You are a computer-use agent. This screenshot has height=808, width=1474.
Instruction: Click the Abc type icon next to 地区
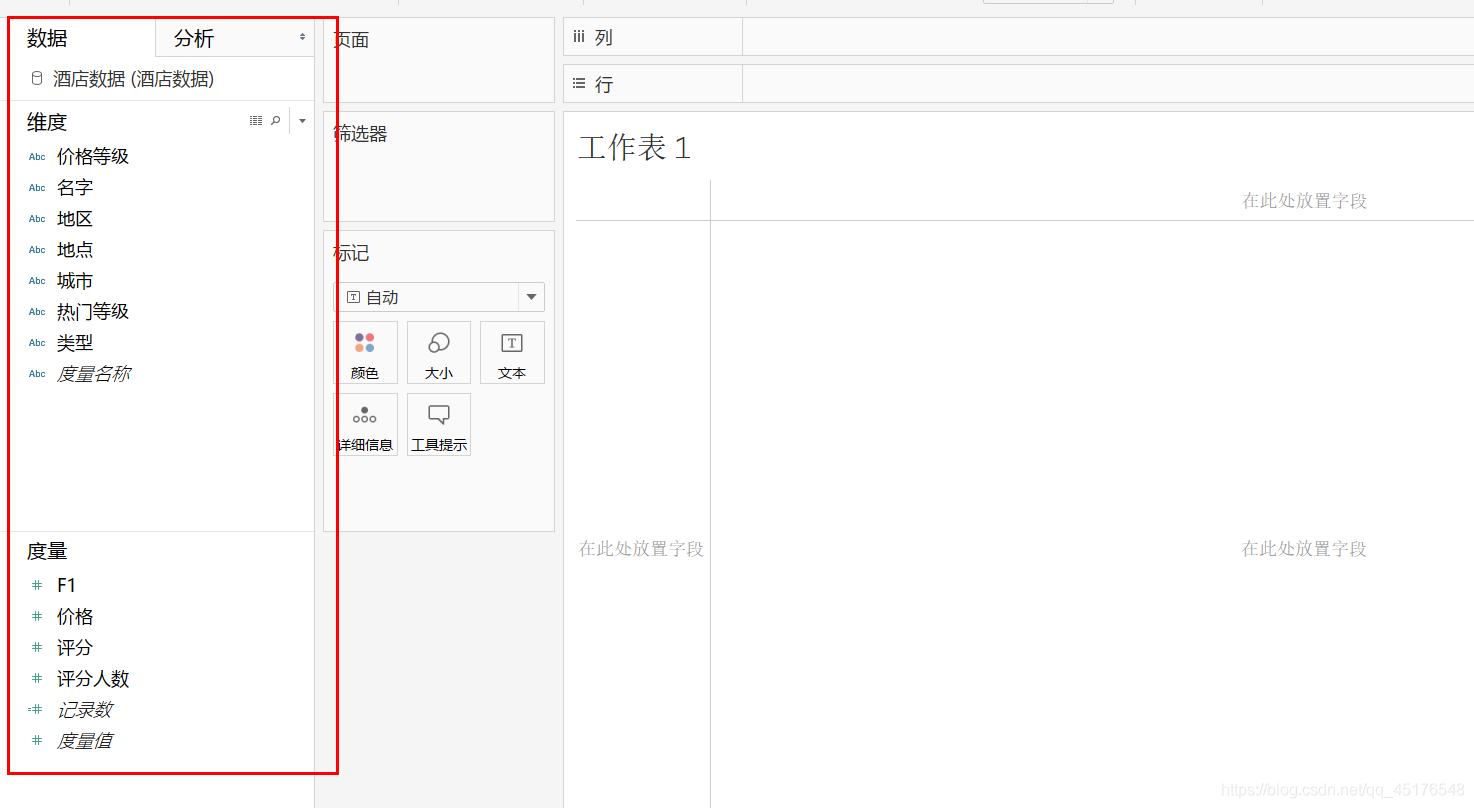tap(37, 219)
